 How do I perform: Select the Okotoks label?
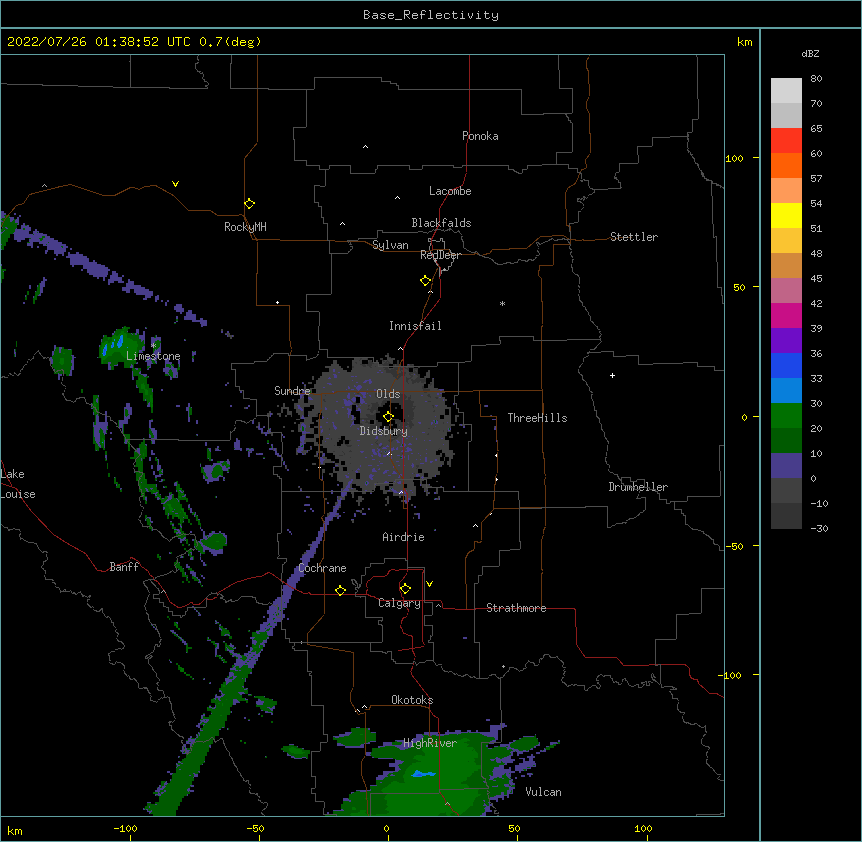coord(412,700)
